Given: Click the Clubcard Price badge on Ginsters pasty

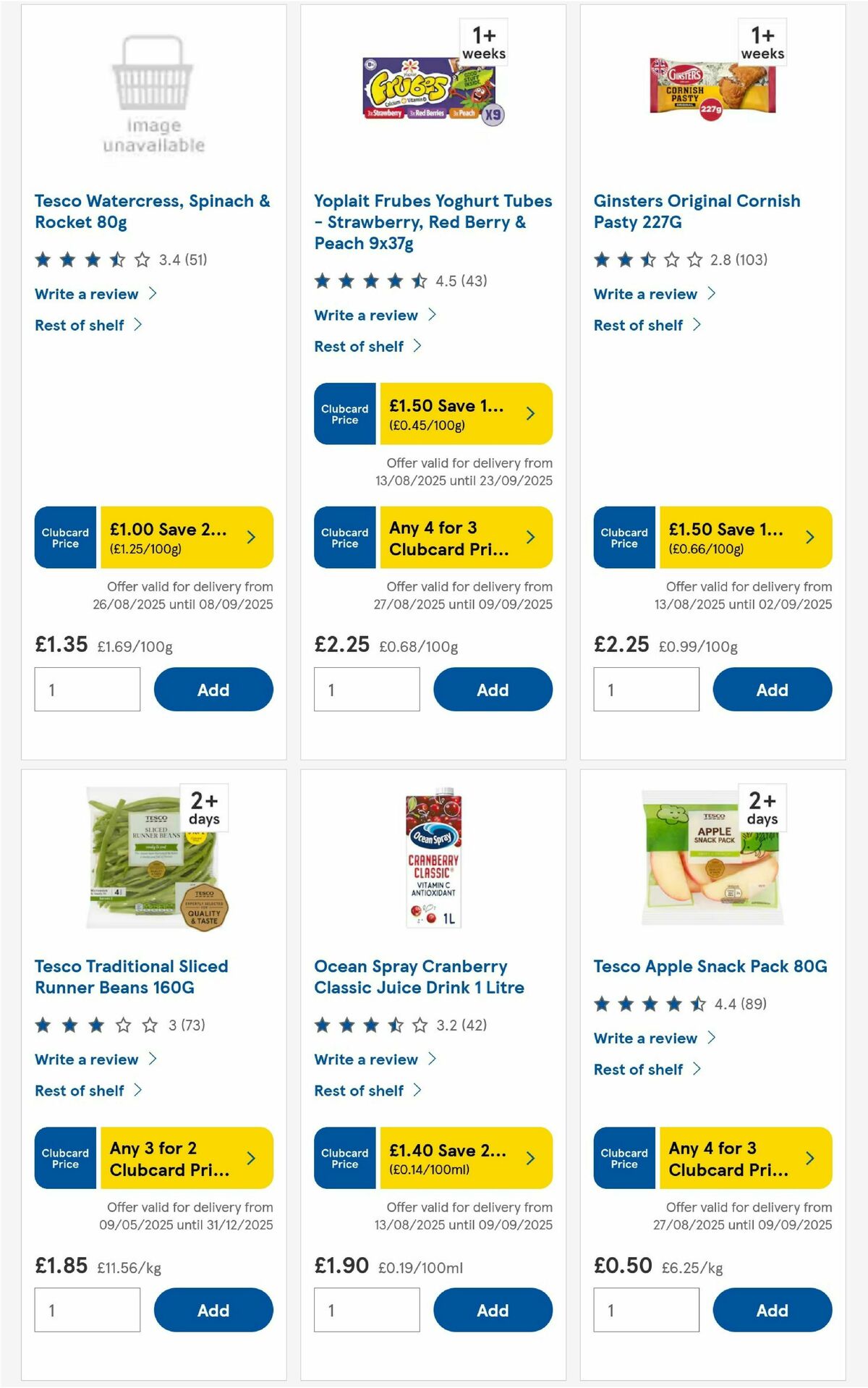Looking at the screenshot, I should click(x=623, y=537).
